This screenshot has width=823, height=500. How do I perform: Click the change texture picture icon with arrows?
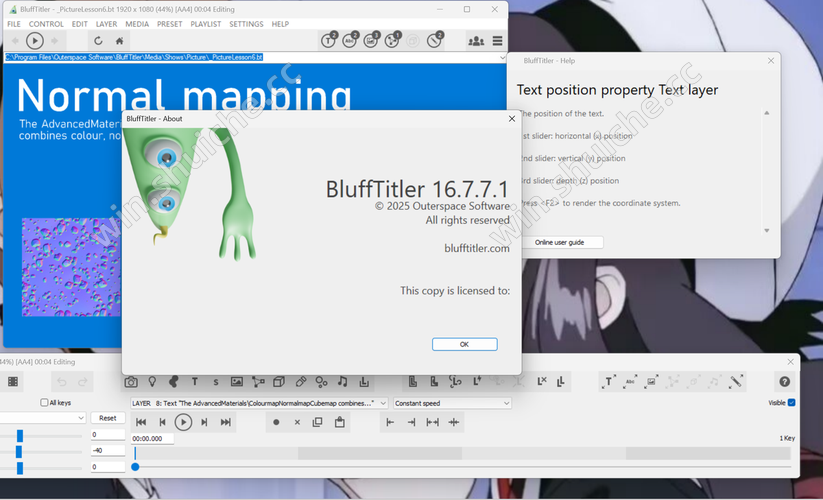[x=651, y=382]
